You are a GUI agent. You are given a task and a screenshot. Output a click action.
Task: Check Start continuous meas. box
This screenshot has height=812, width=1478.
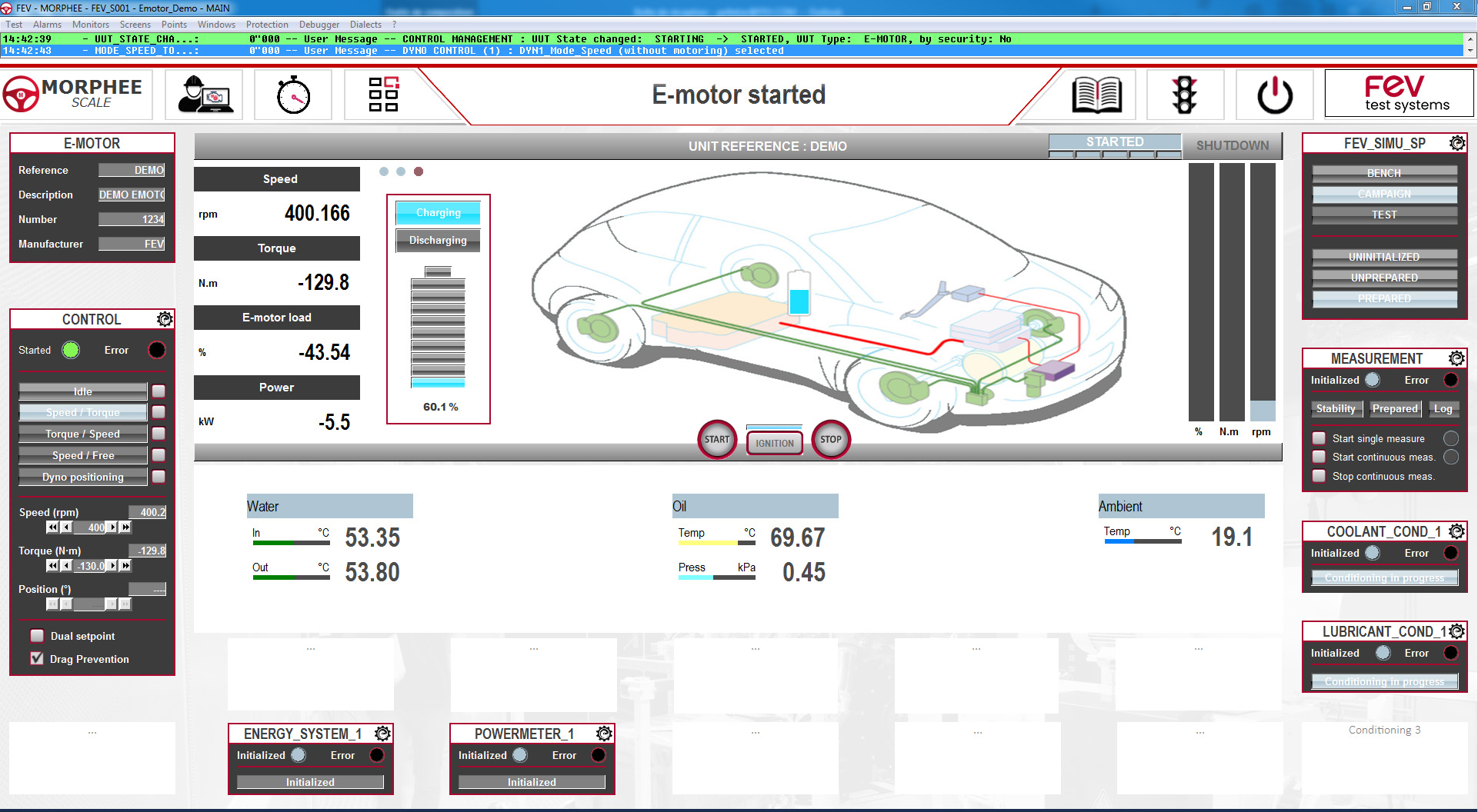point(1319,457)
